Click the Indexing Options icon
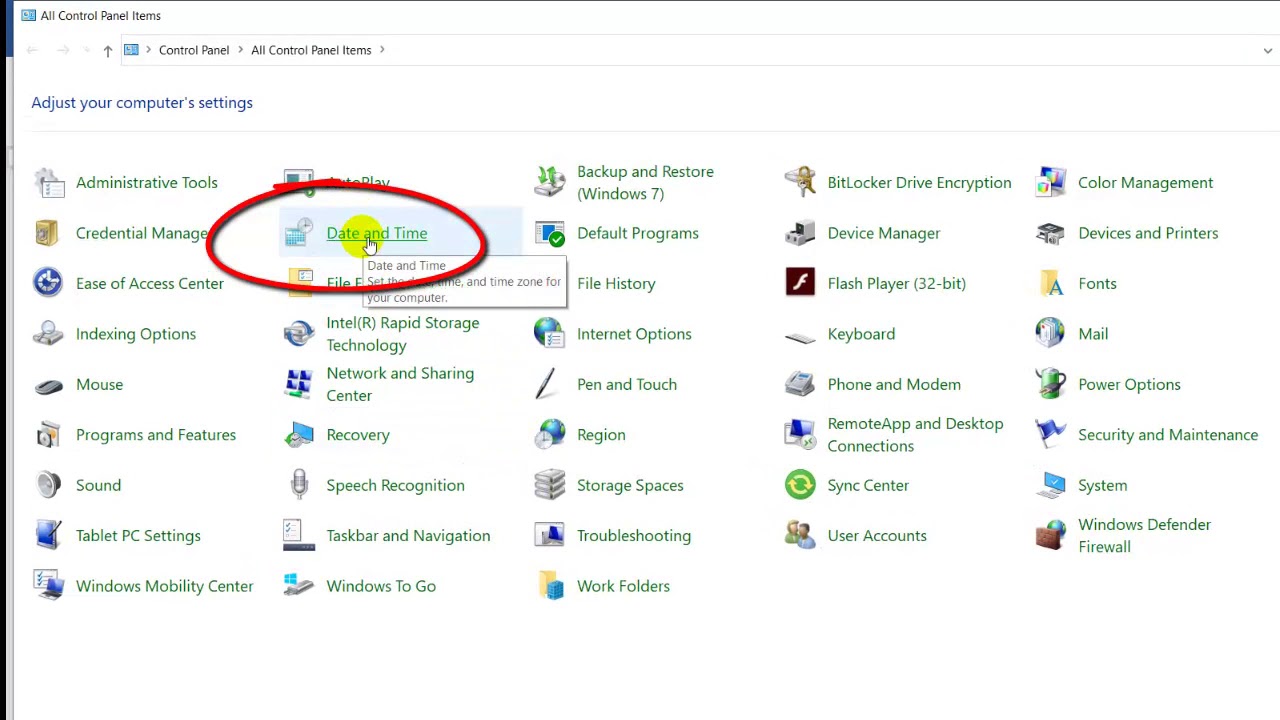The image size is (1280, 720). (48, 334)
